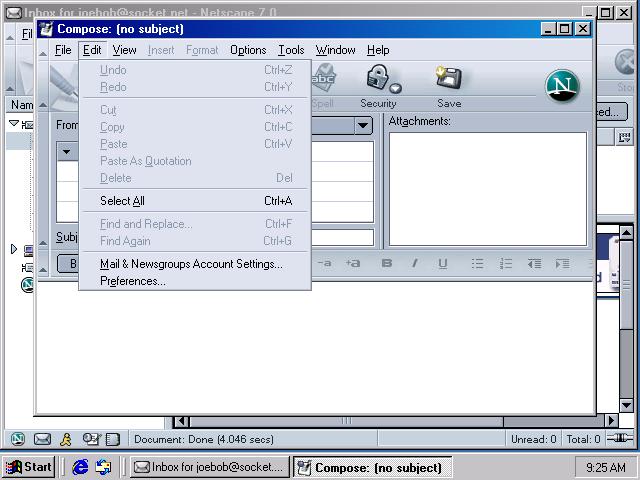
Task: Open the From account dropdown arrow
Action: (x=363, y=125)
